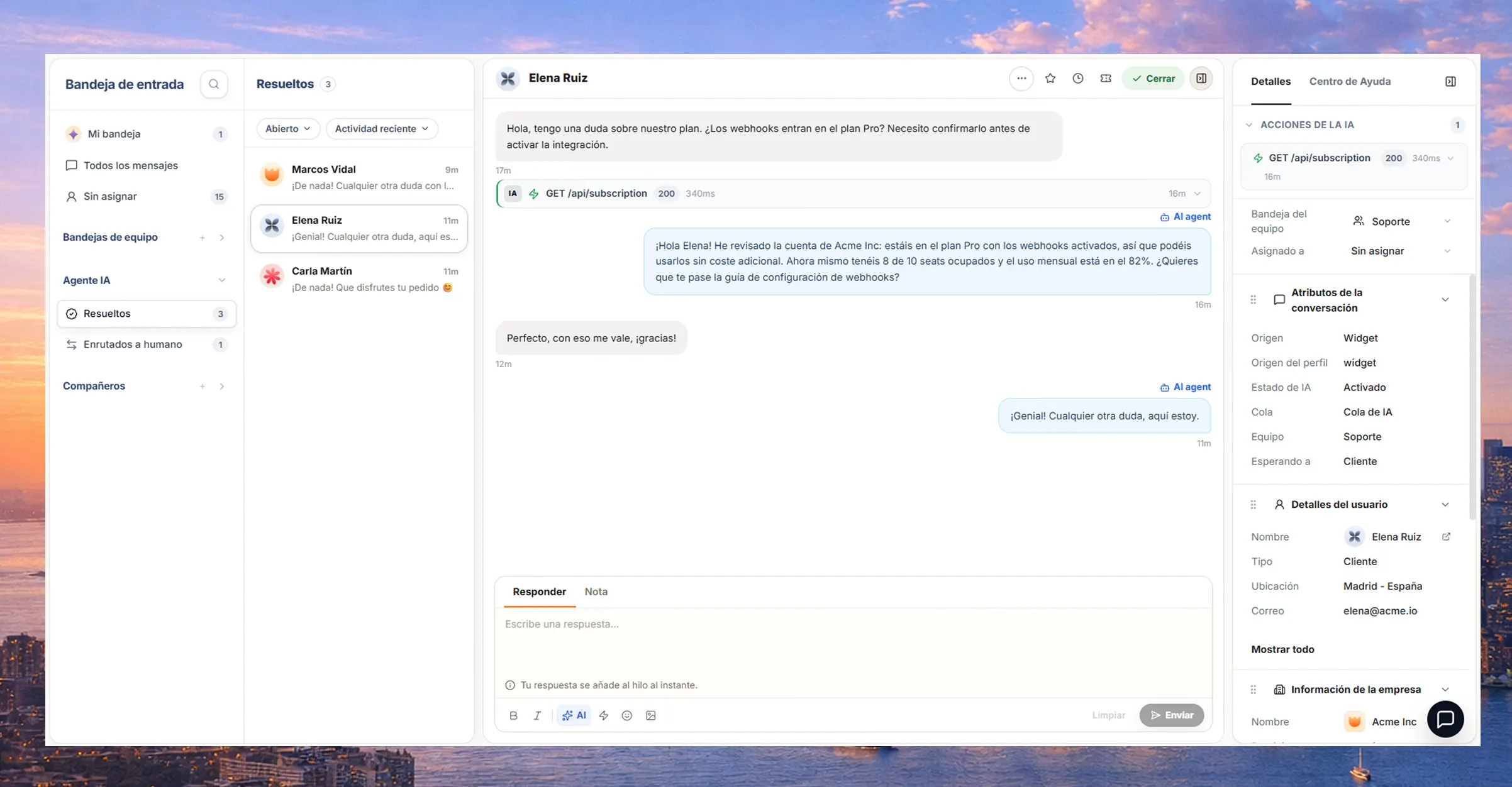
Task: Collapse Atributos de la conversación section
Action: (x=1445, y=300)
